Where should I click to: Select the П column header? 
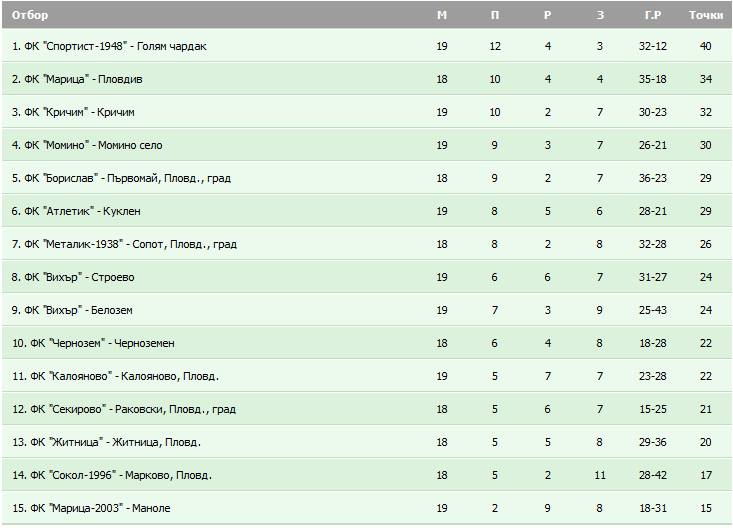tap(495, 15)
